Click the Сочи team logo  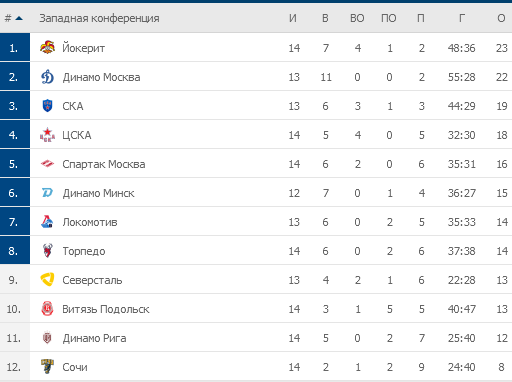[x=47, y=366]
